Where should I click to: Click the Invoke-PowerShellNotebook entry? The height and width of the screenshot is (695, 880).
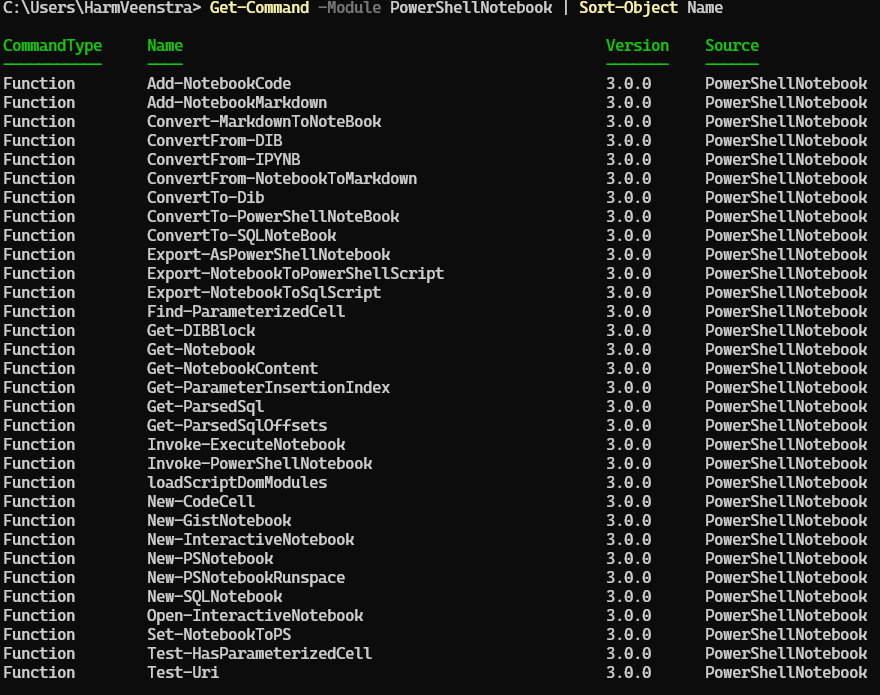259,464
